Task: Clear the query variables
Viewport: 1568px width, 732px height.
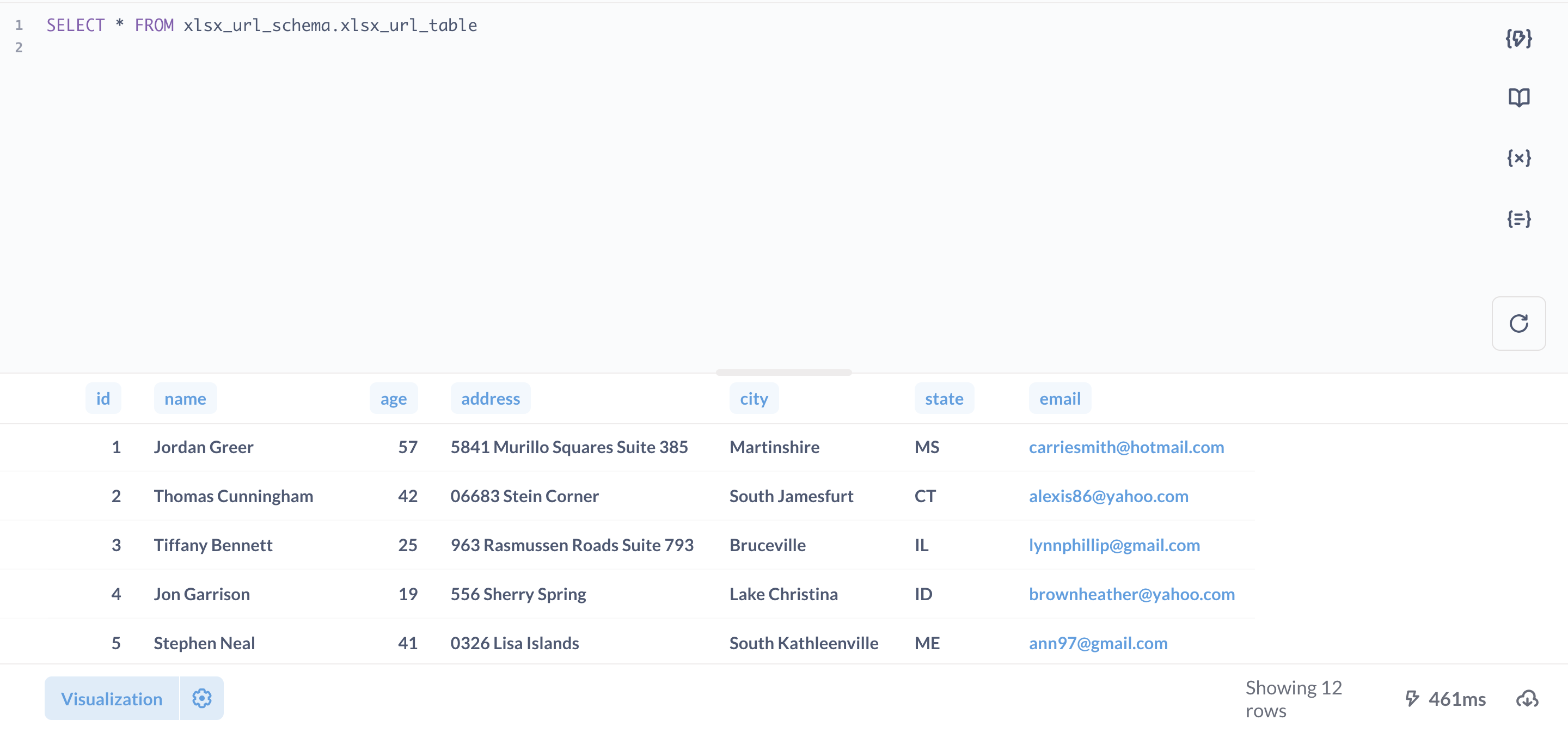Action: [1518, 157]
